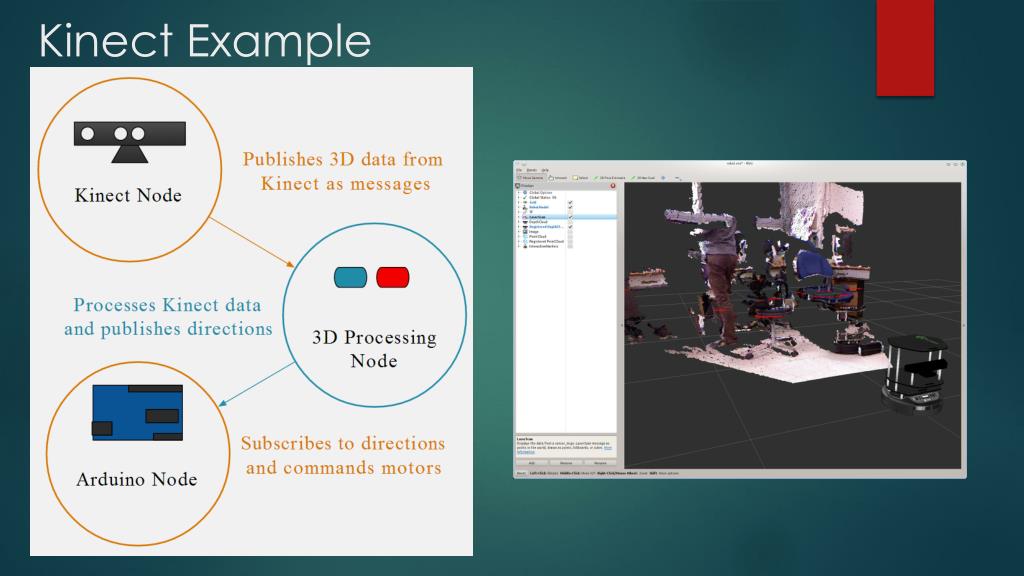Viewport: 1024px width, 576px height.
Task: Uncheck the RobotModel display checkbox
Action: tap(570, 207)
